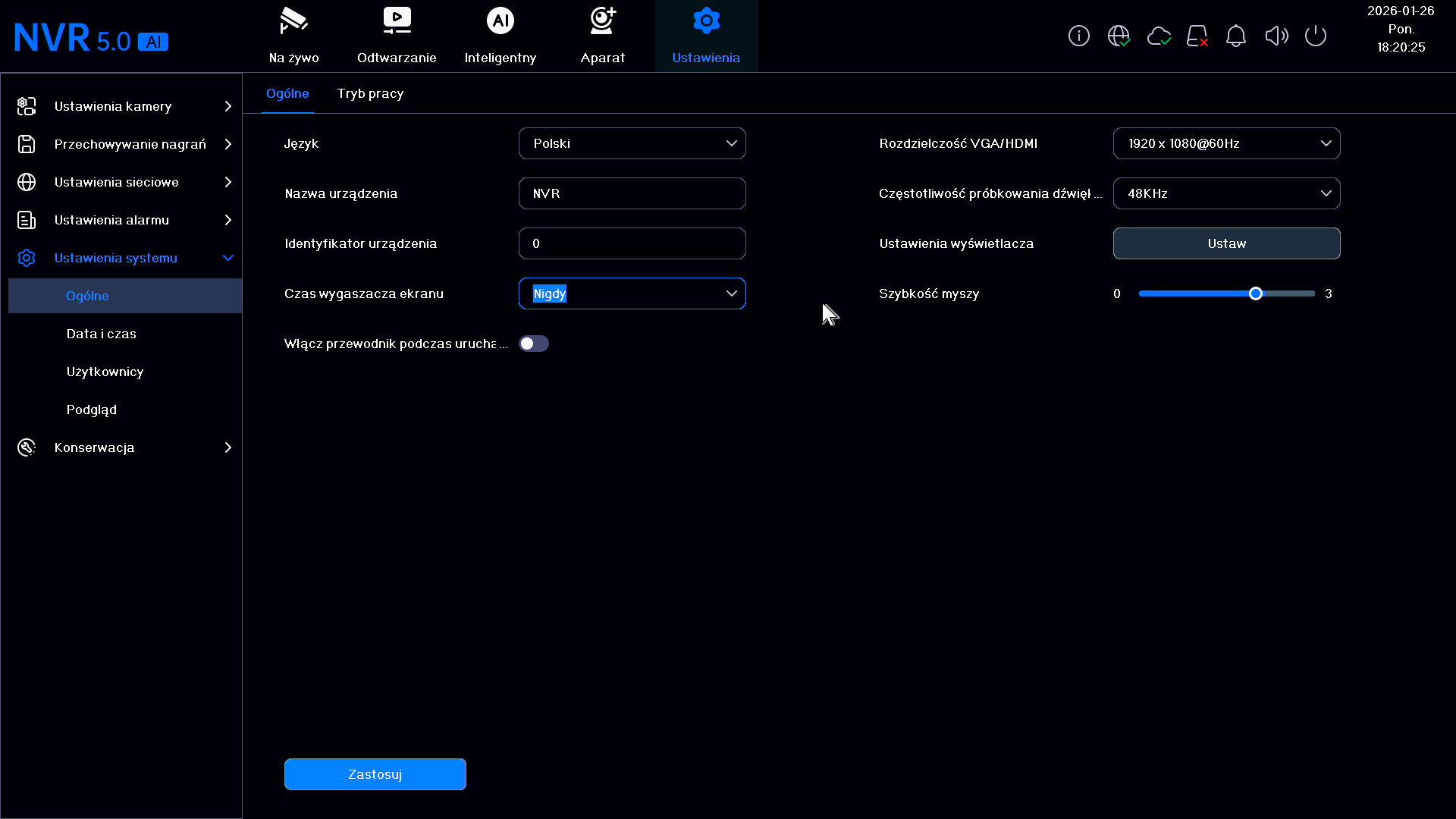Open the Czas wygaszacza ekranu dropdown

click(x=632, y=293)
